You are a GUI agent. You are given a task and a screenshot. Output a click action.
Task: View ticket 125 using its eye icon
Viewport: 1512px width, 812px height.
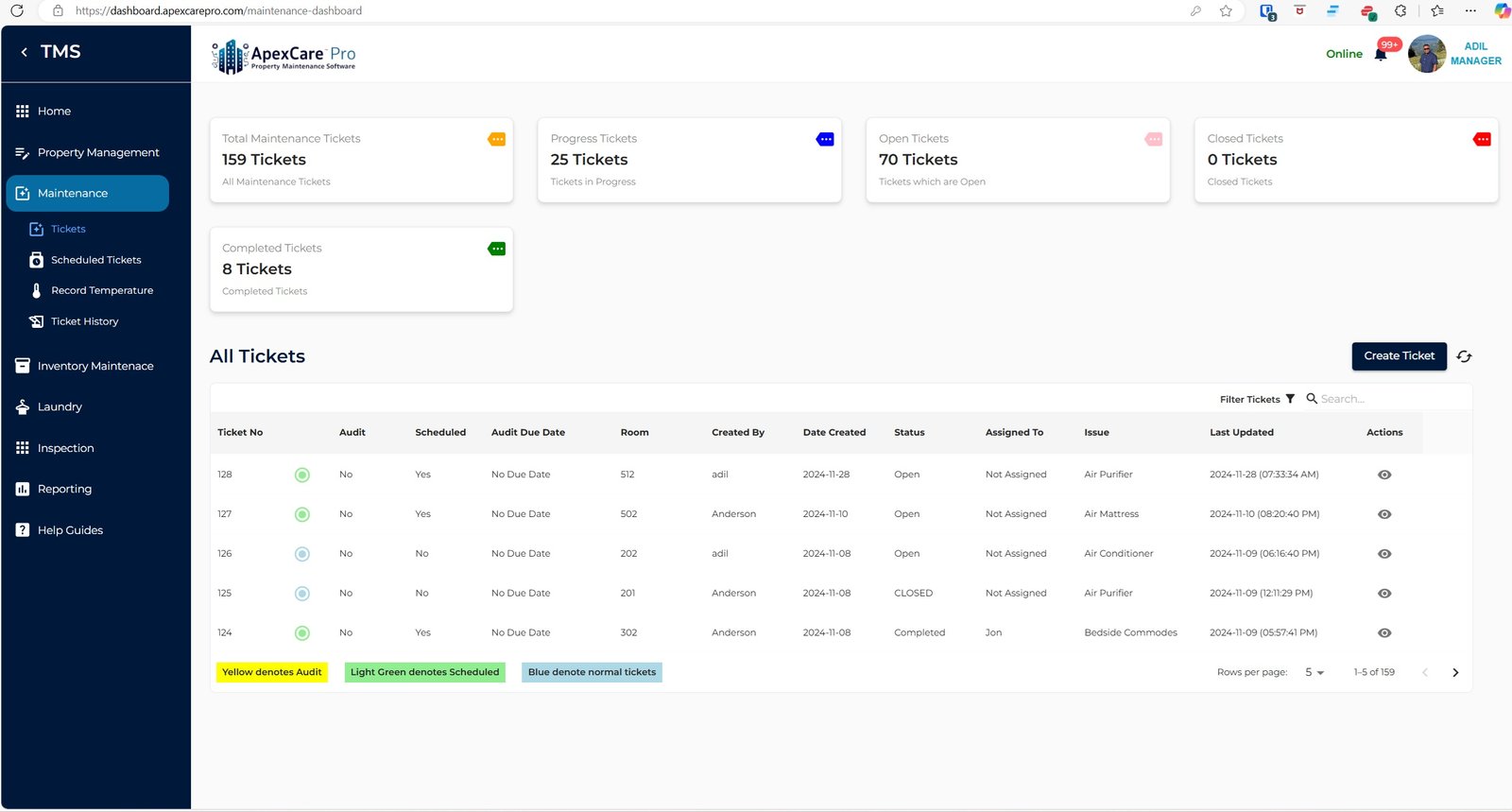pos(1384,594)
